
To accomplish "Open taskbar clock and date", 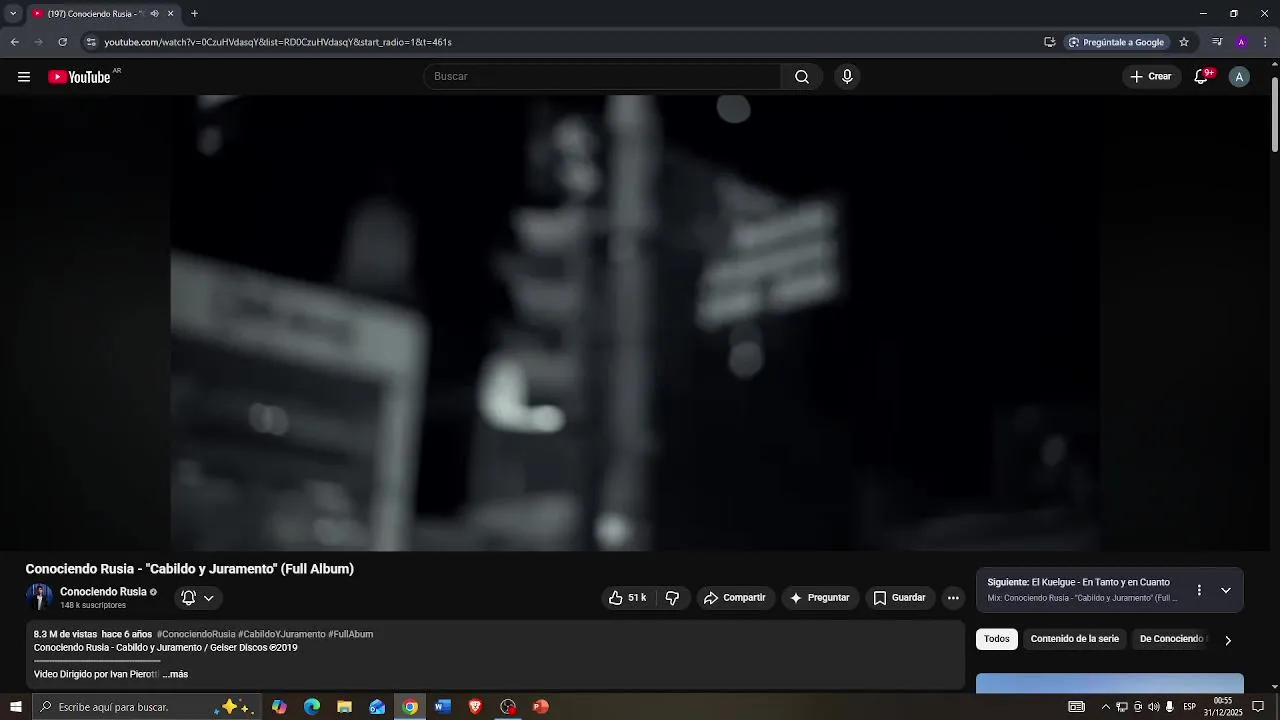I will (1222, 707).
